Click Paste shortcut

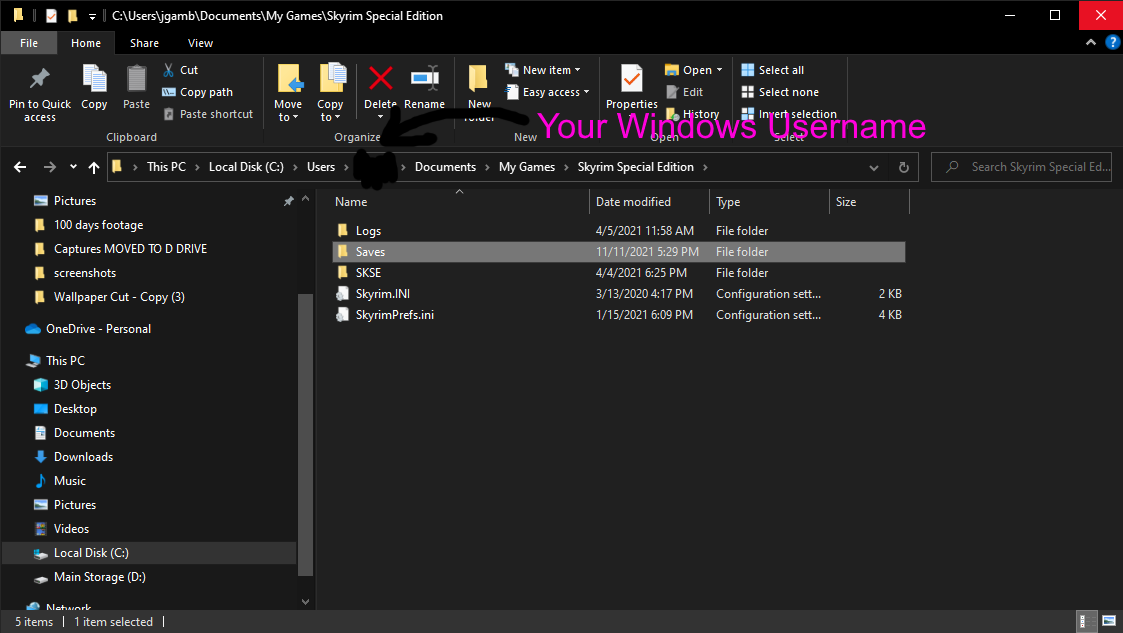(208, 114)
